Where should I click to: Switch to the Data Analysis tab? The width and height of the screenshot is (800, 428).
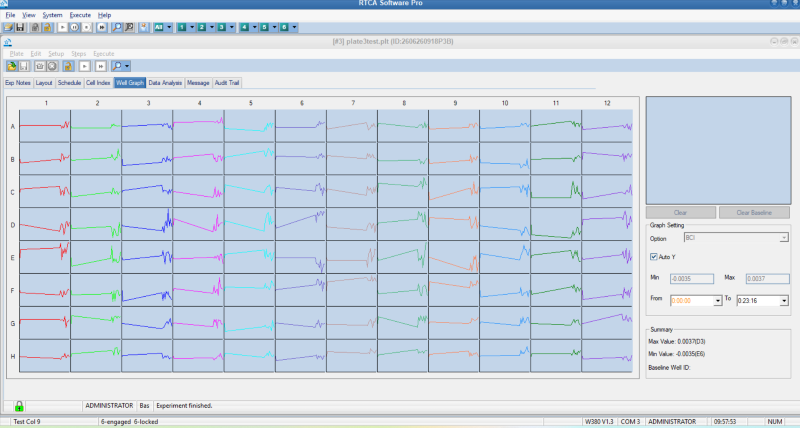[165, 83]
